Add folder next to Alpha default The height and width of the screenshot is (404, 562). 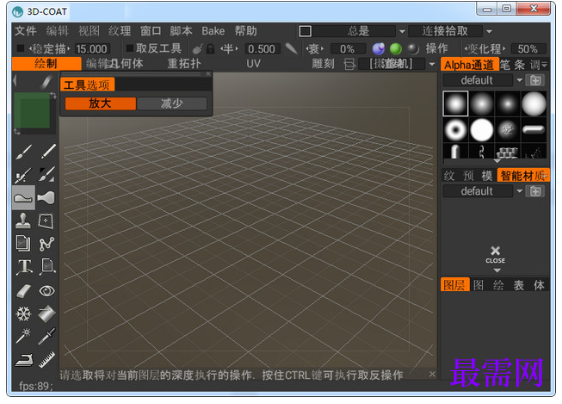click(x=535, y=80)
